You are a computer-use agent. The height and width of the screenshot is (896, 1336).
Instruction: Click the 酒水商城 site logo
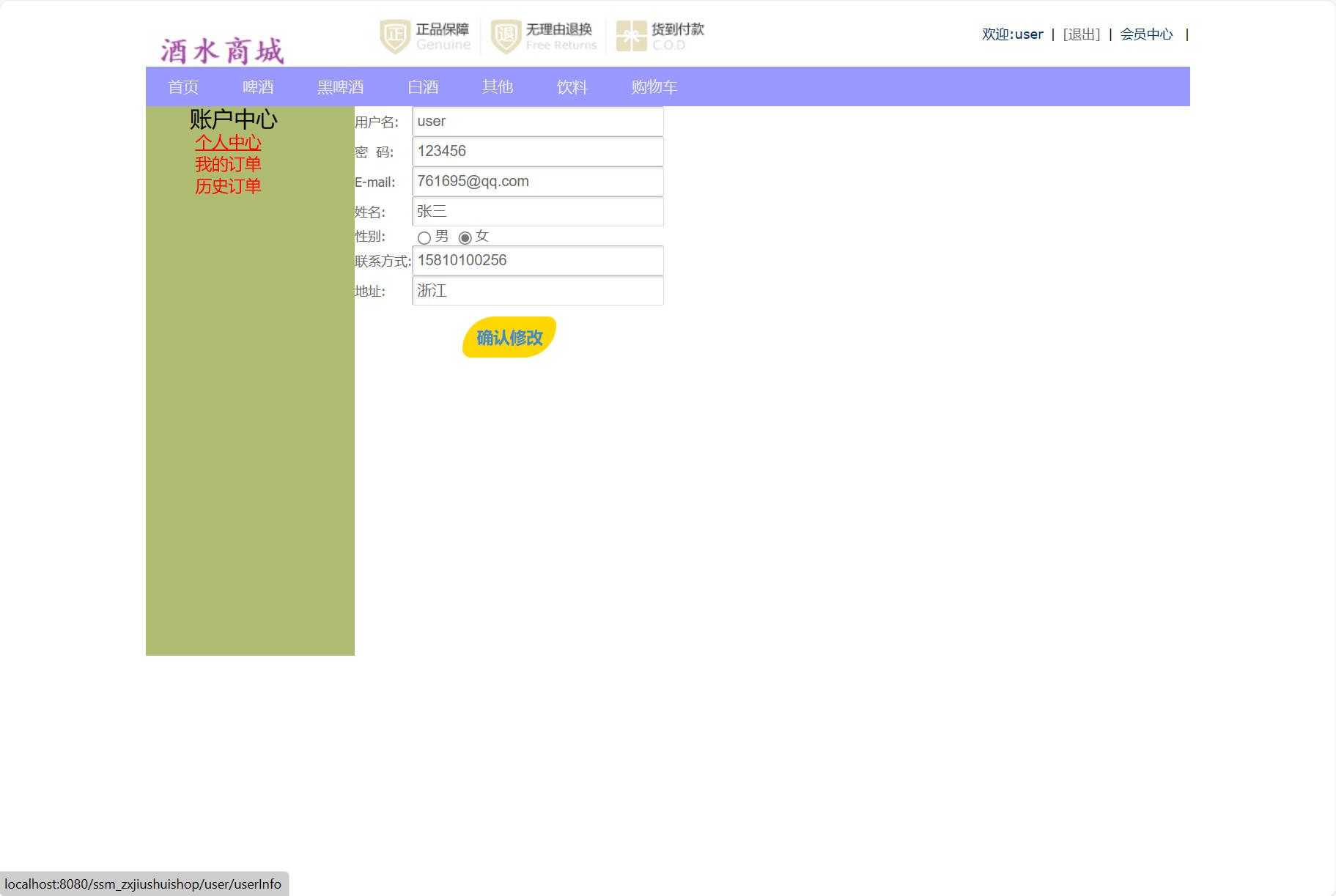point(223,48)
